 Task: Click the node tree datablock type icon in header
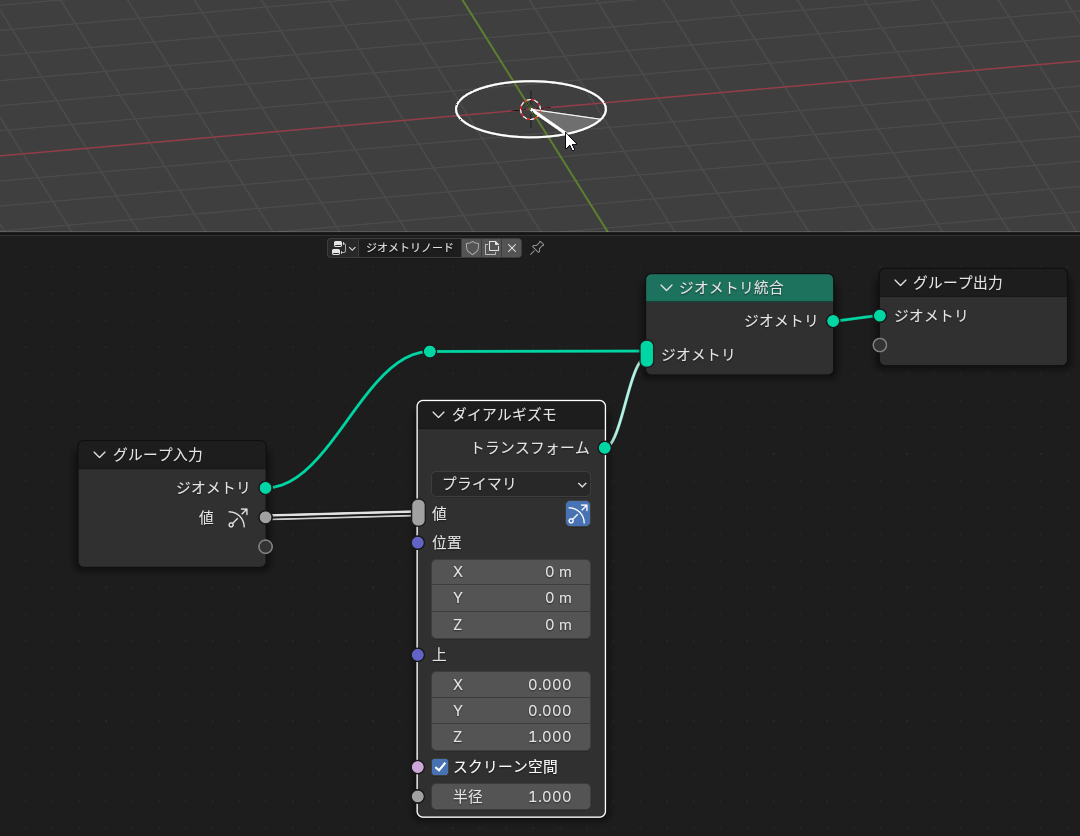[x=337, y=248]
